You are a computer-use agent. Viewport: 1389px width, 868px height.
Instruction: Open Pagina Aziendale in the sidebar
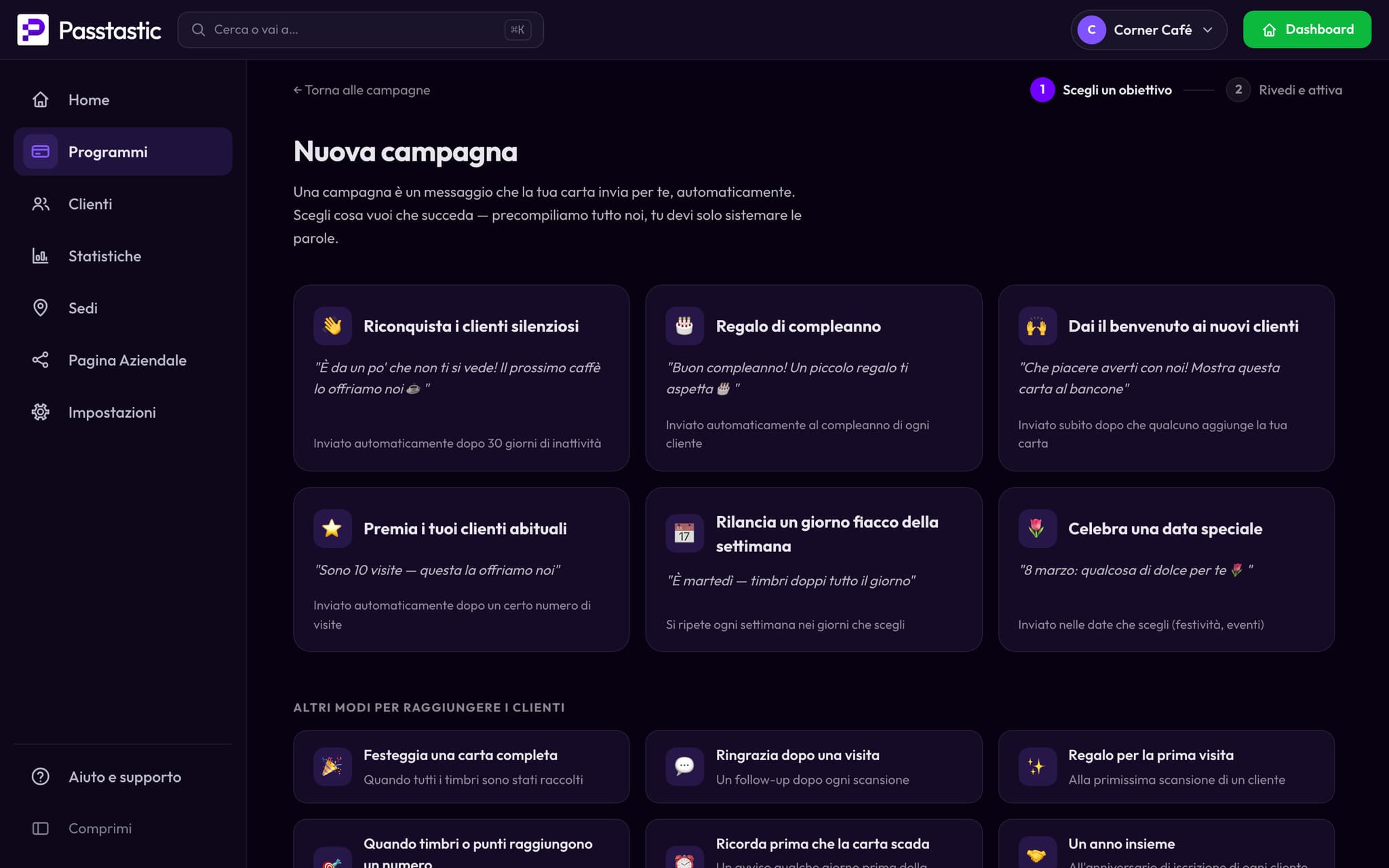point(123,360)
